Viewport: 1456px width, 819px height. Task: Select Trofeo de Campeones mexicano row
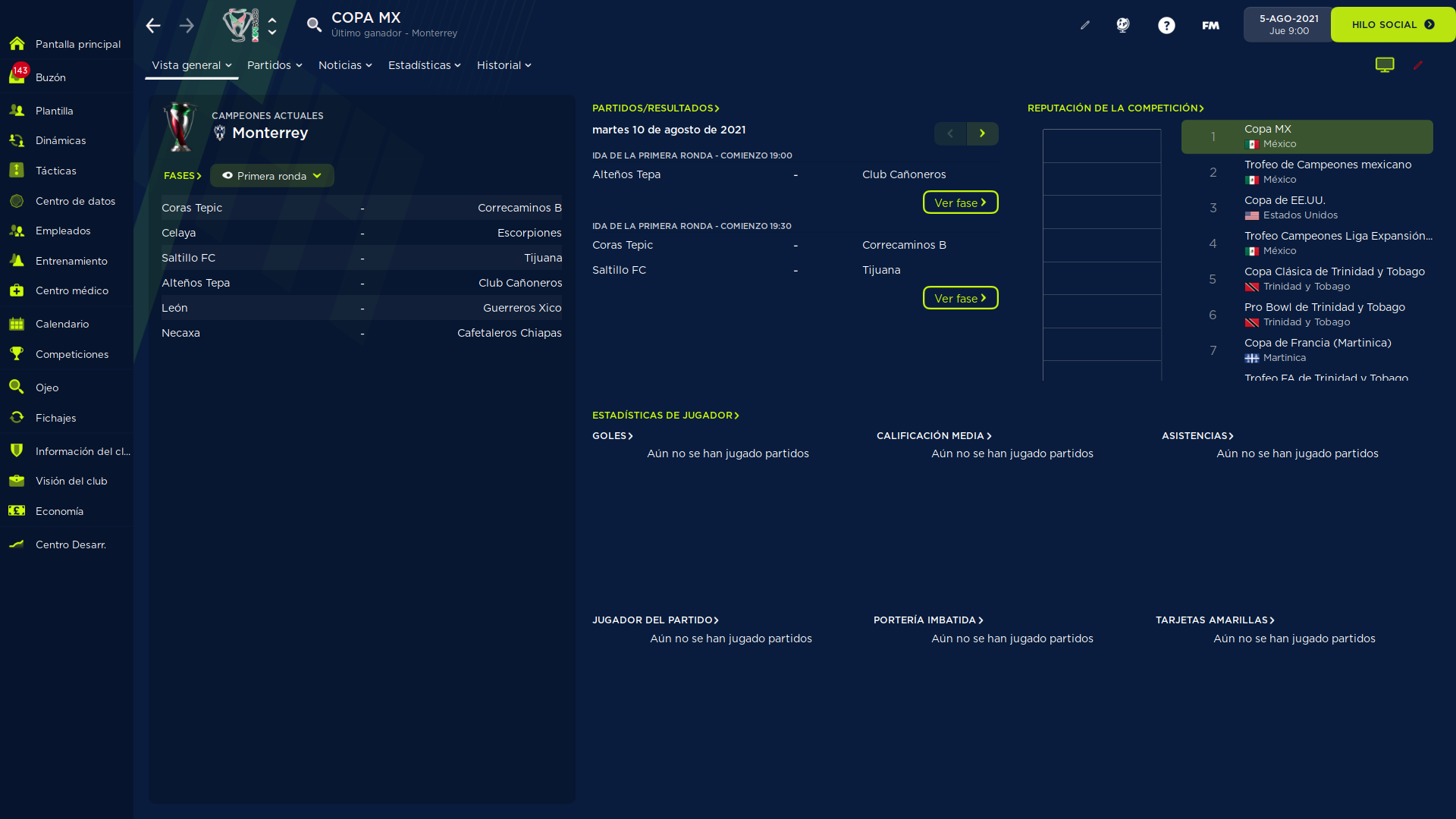click(x=1307, y=172)
